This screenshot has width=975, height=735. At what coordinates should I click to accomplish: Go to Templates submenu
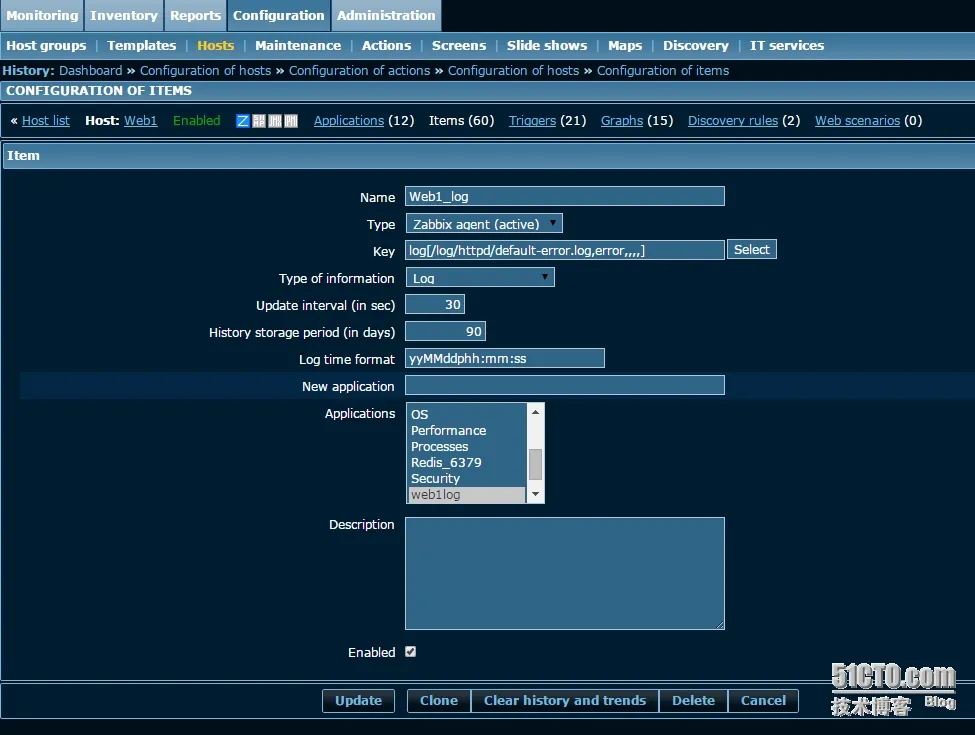pyautogui.click(x=142, y=45)
